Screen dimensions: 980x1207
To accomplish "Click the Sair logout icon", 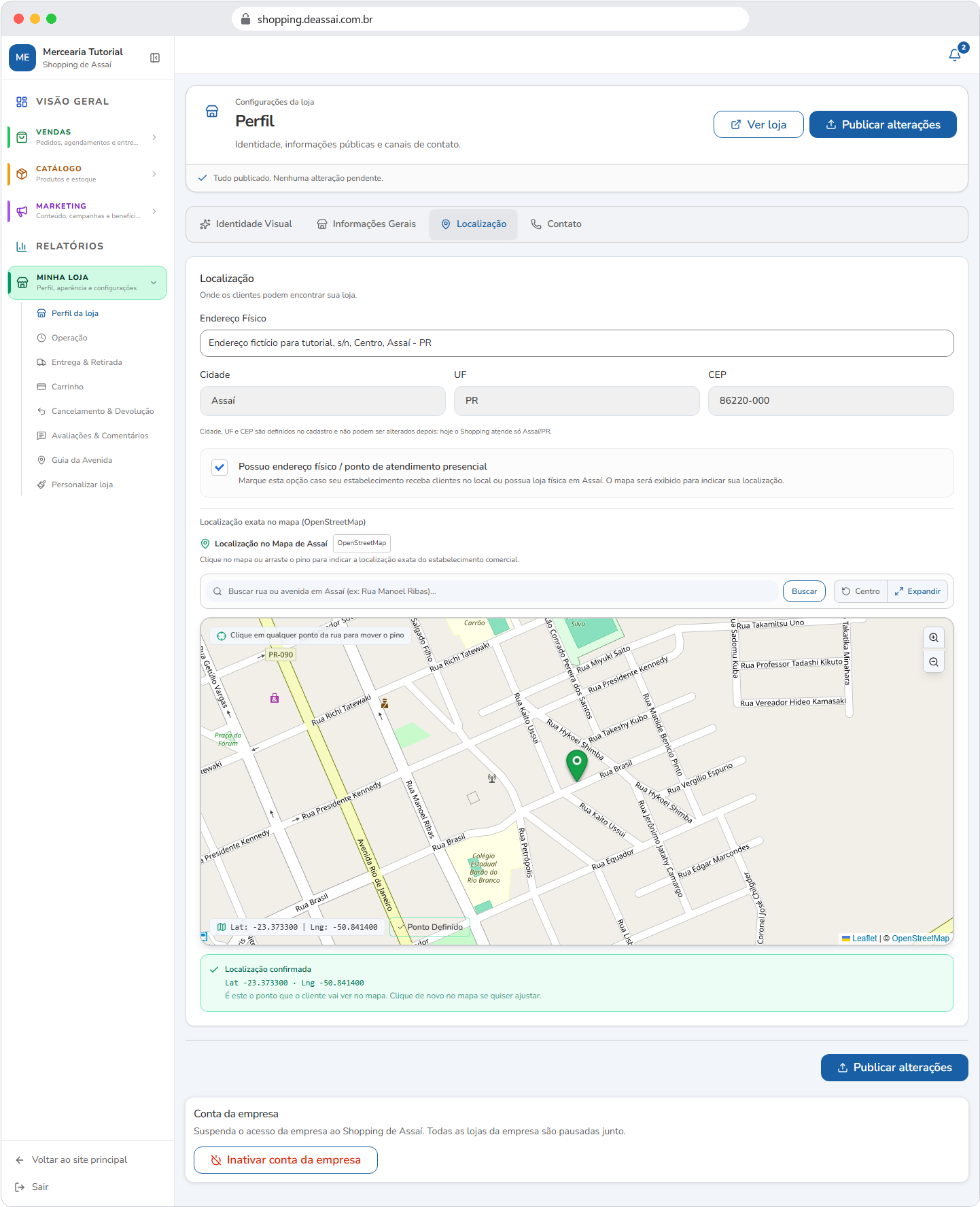I will [20, 1187].
